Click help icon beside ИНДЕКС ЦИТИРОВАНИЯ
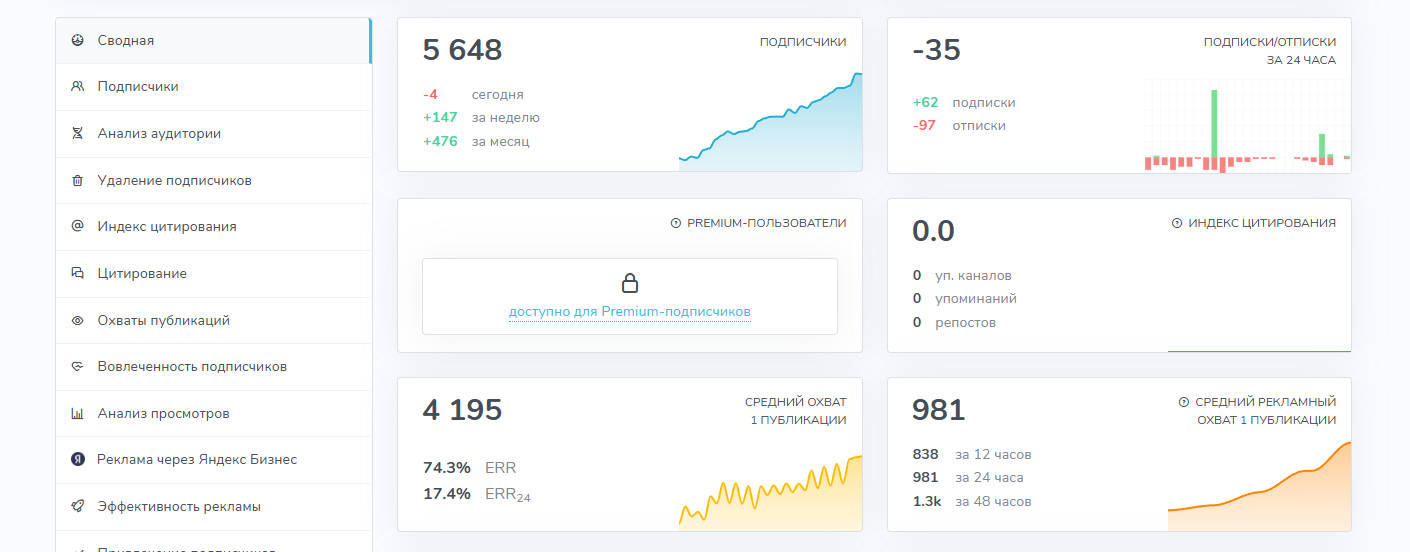1410x552 pixels. (1177, 223)
